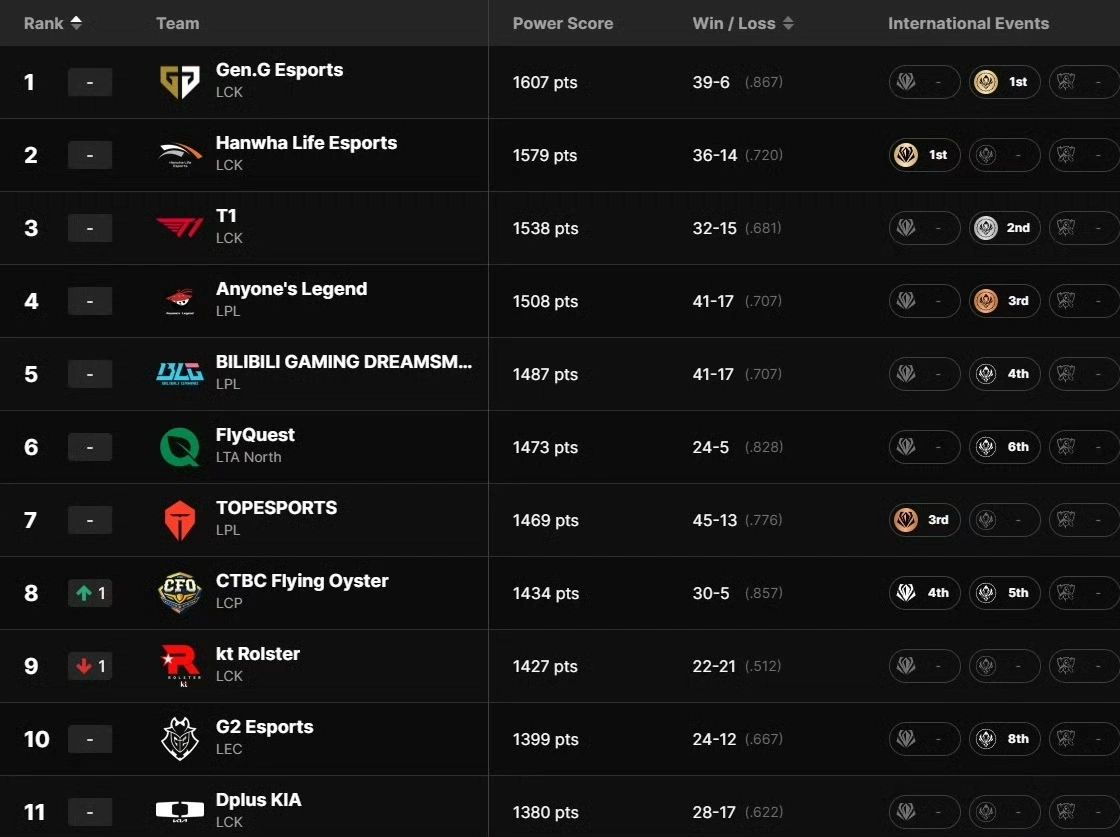Image resolution: width=1120 pixels, height=837 pixels.
Task: Click the Hanwha Life Esports logo
Action: pos(180,155)
